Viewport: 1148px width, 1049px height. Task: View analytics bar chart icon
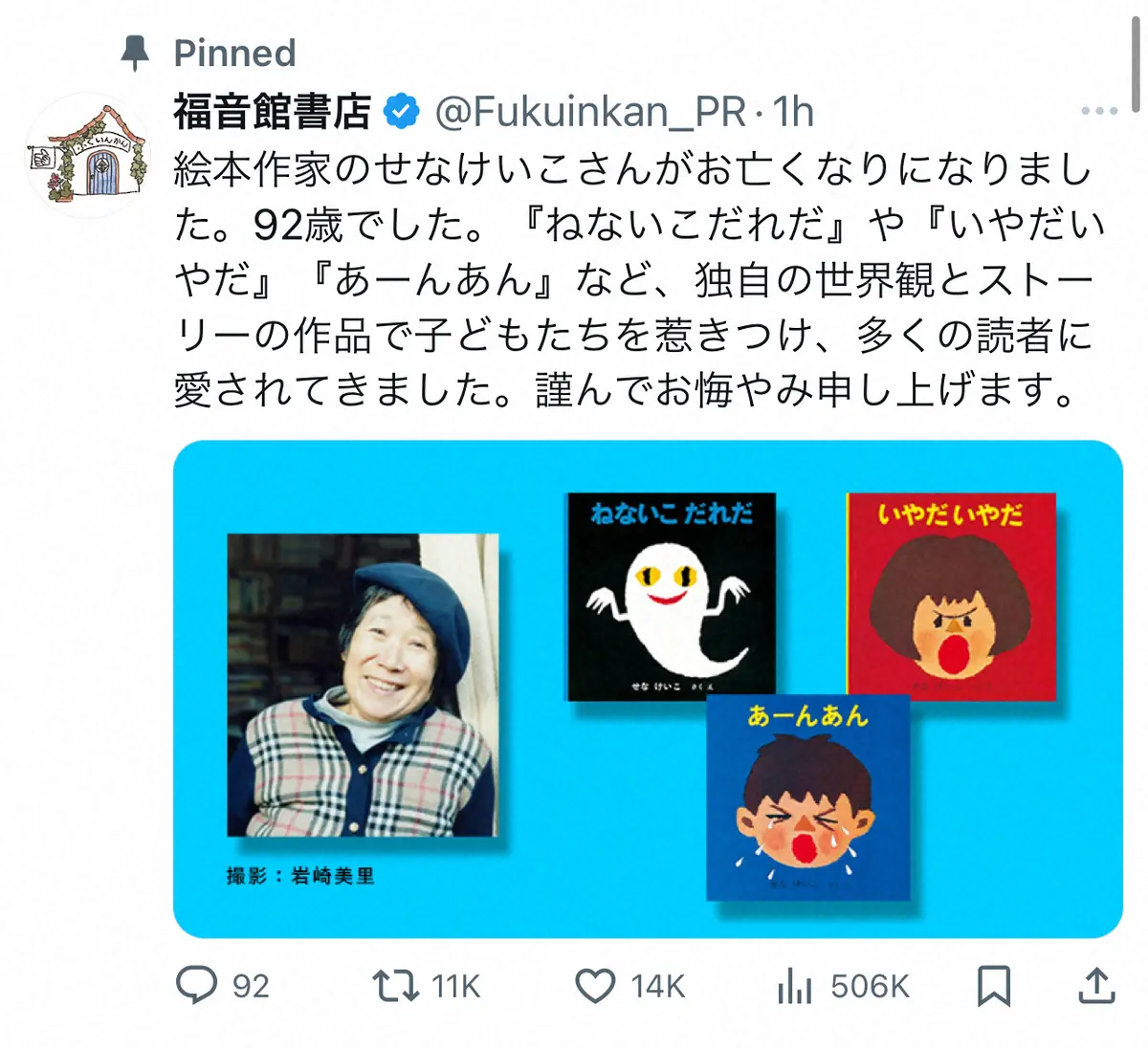click(x=794, y=986)
